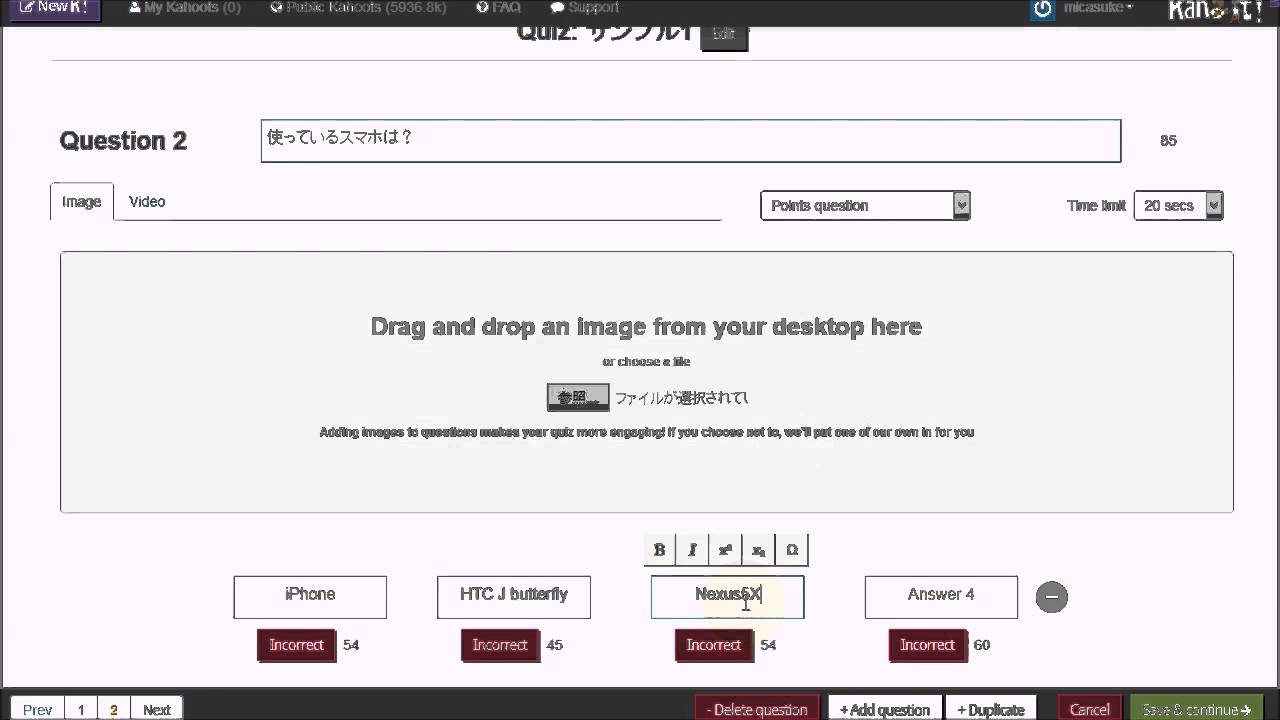Click the Duplicate button
The width and height of the screenshot is (1280, 720).
pos(991,709)
